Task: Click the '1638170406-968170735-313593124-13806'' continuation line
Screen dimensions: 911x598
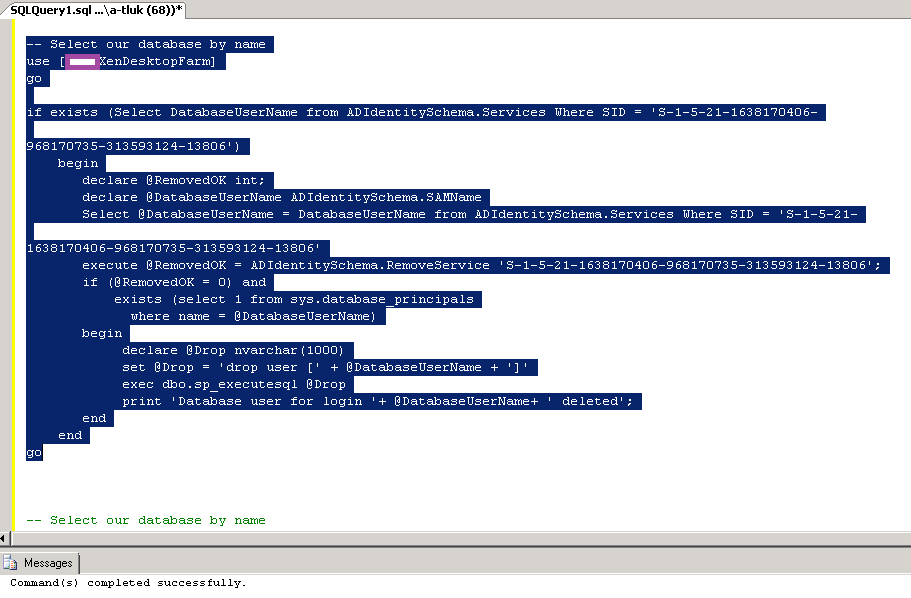Action: point(173,248)
